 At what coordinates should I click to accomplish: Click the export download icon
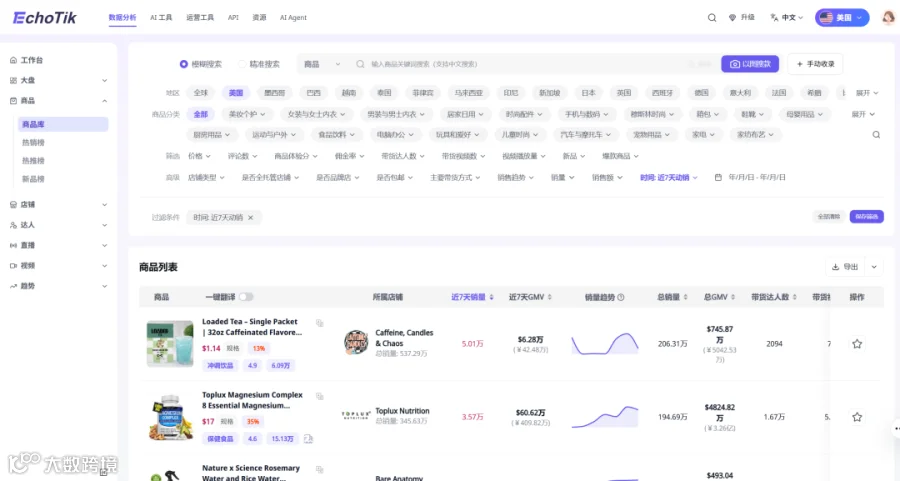[x=836, y=267]
